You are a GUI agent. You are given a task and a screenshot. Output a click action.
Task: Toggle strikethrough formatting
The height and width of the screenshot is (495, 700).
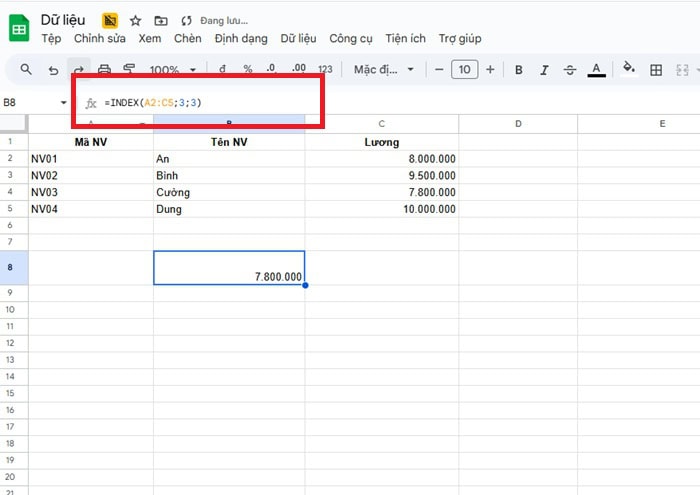point(570,70)
